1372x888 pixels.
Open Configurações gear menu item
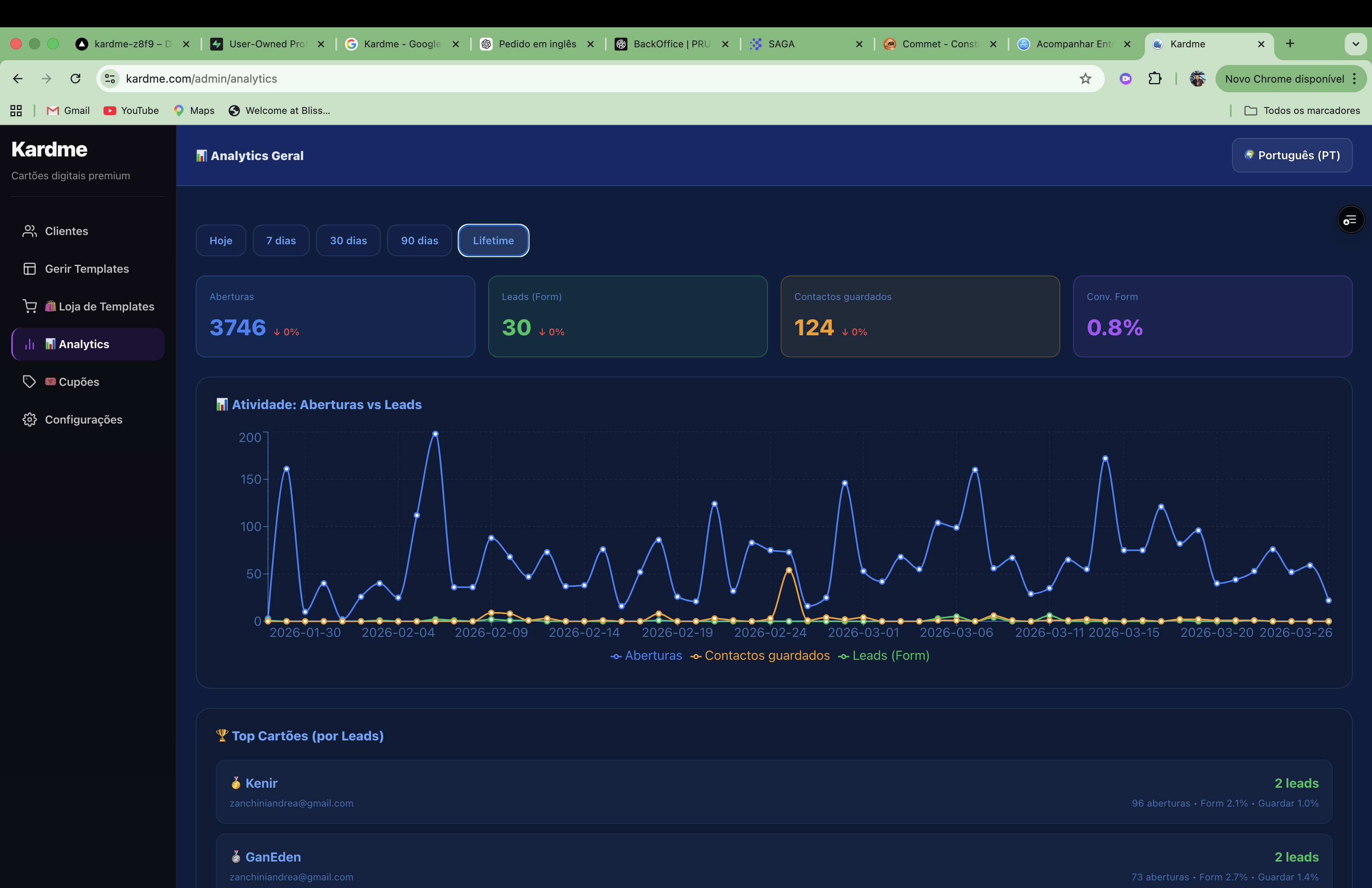pos(83,420)
